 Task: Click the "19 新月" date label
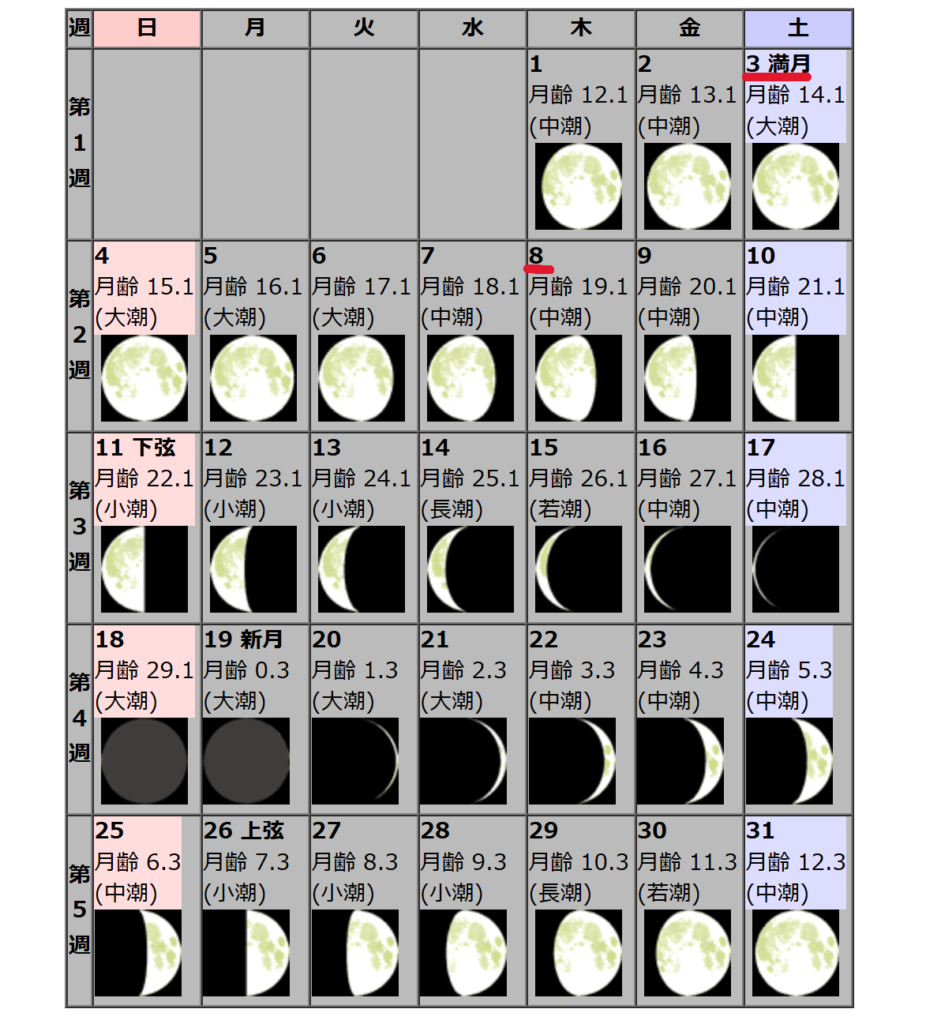point(243,640)
